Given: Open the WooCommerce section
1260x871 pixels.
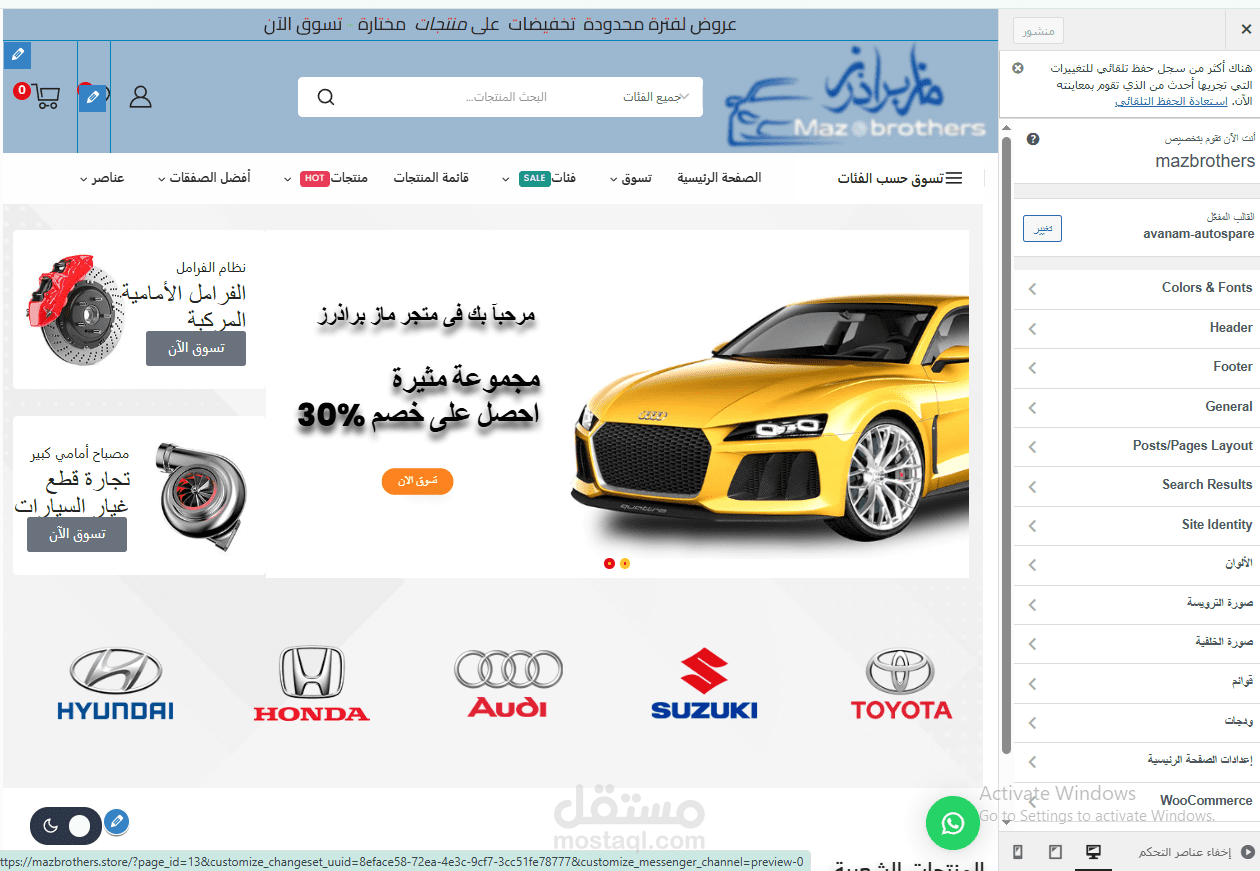Looking at the screenshot, I should click(1136, 801).
